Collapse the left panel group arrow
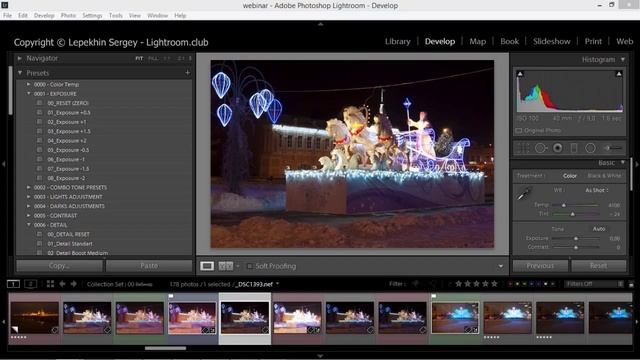This screenshot has height=360, width=640. coord(3,164)
